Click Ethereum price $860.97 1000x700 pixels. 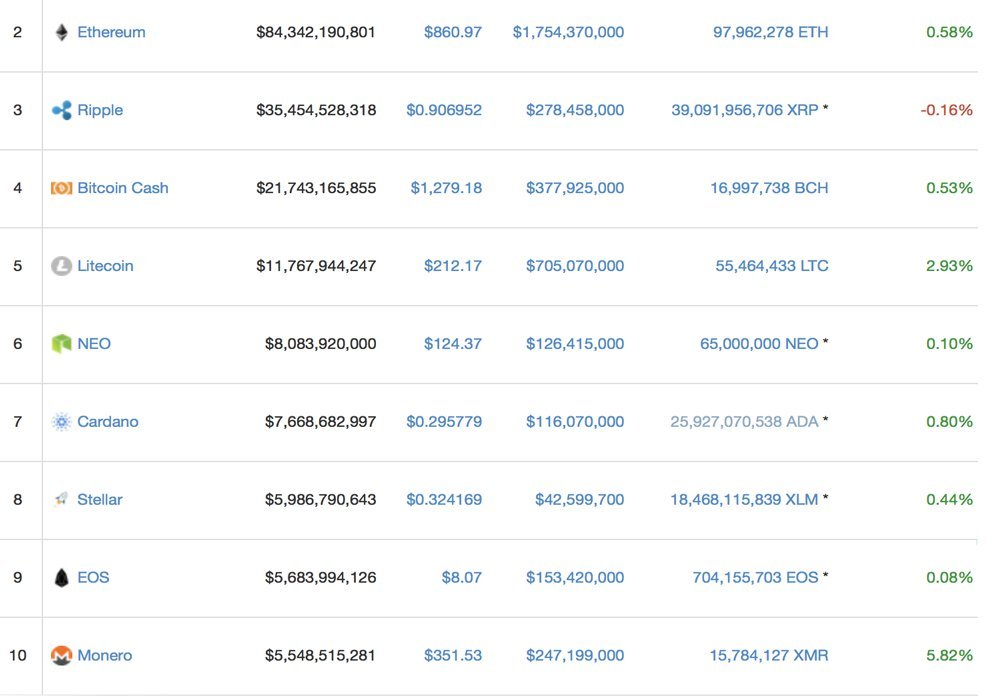pos(453,32)
